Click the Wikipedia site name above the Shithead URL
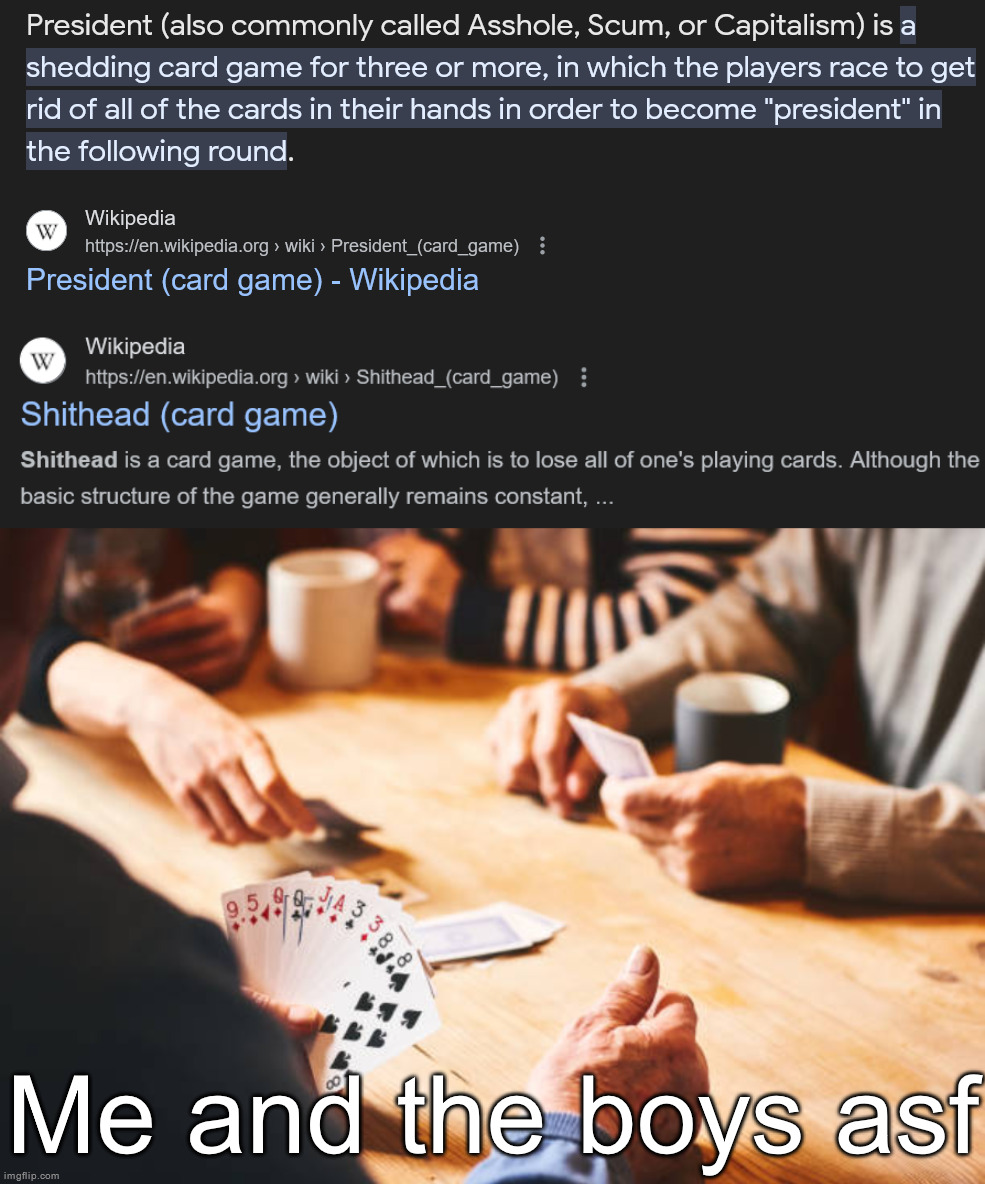Viewport: 985px width, 1184px height. coord(135,347)
